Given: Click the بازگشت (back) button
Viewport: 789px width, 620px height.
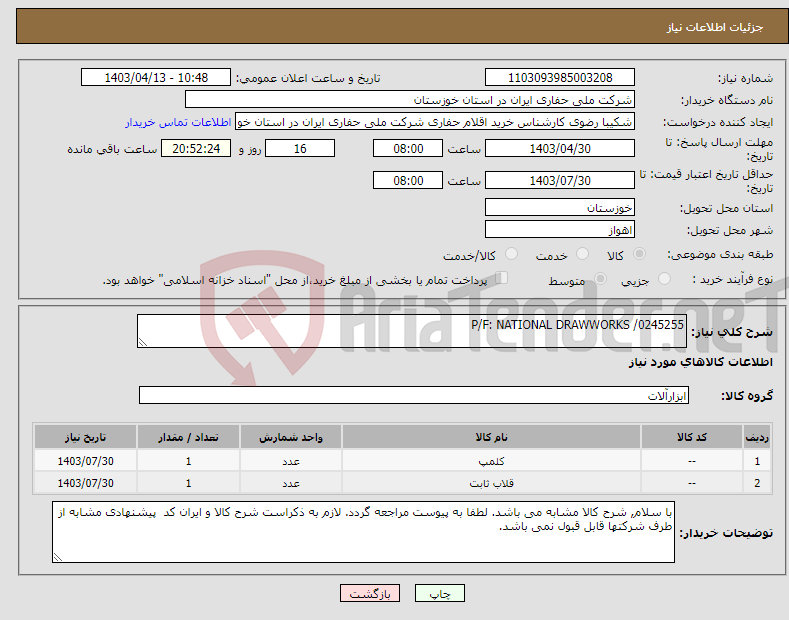Looking at the screenshot, I should 370,593.
